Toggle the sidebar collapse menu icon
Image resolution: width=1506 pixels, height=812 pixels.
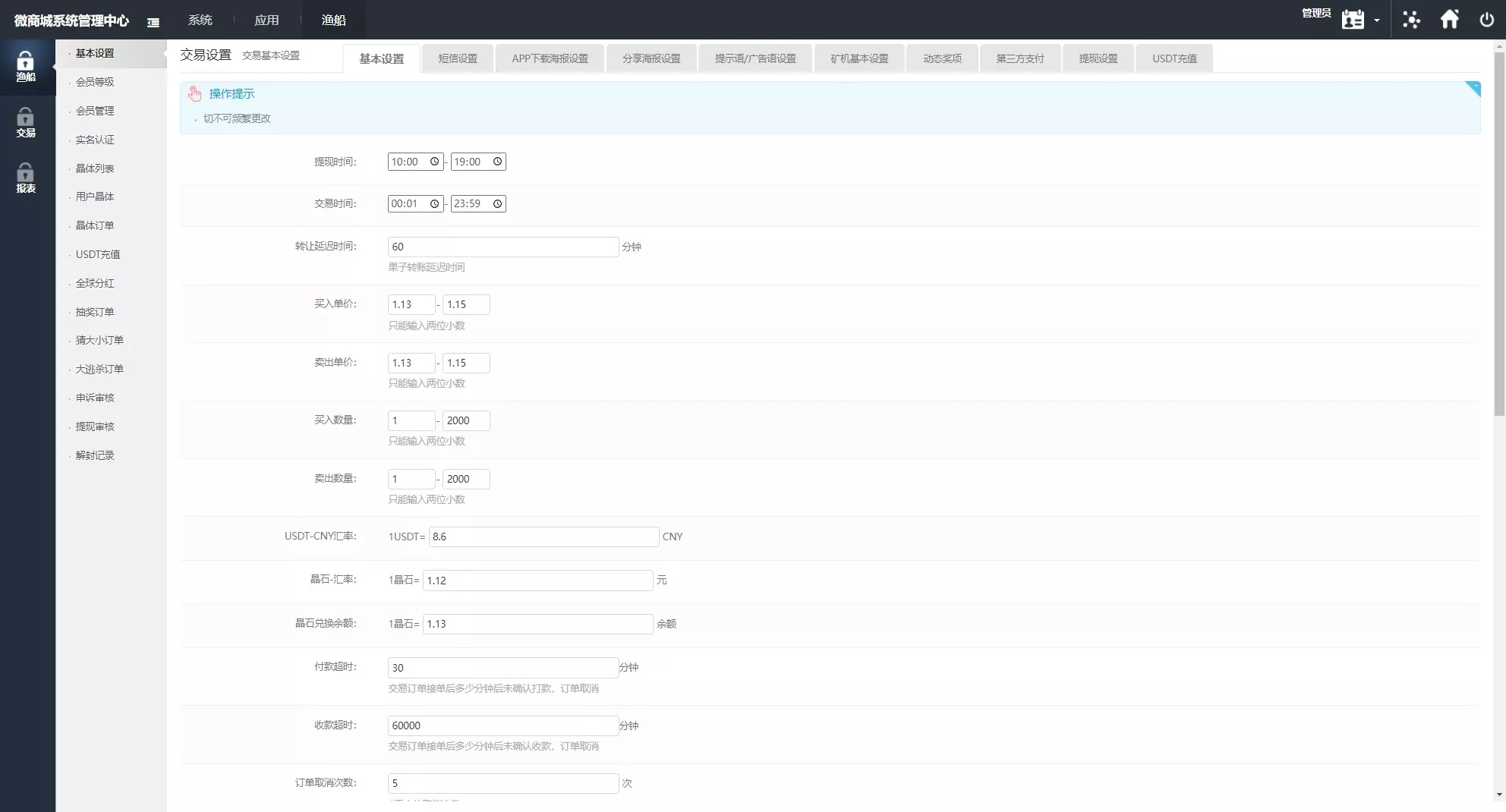point(153,22)
